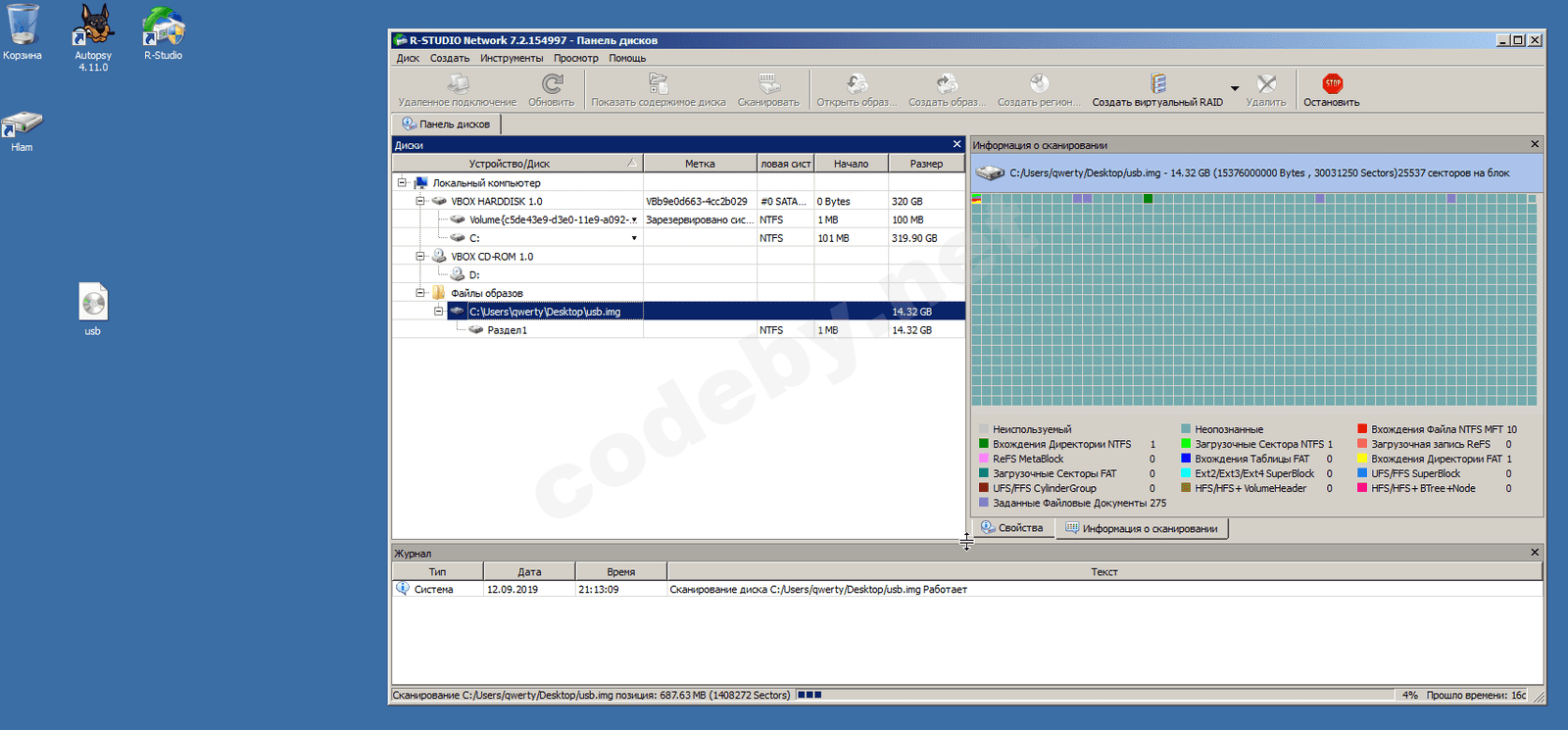The image size is (1568, 730).
Task: Collapse the Локальный компьютер tree node
Action: pos(402,183)
